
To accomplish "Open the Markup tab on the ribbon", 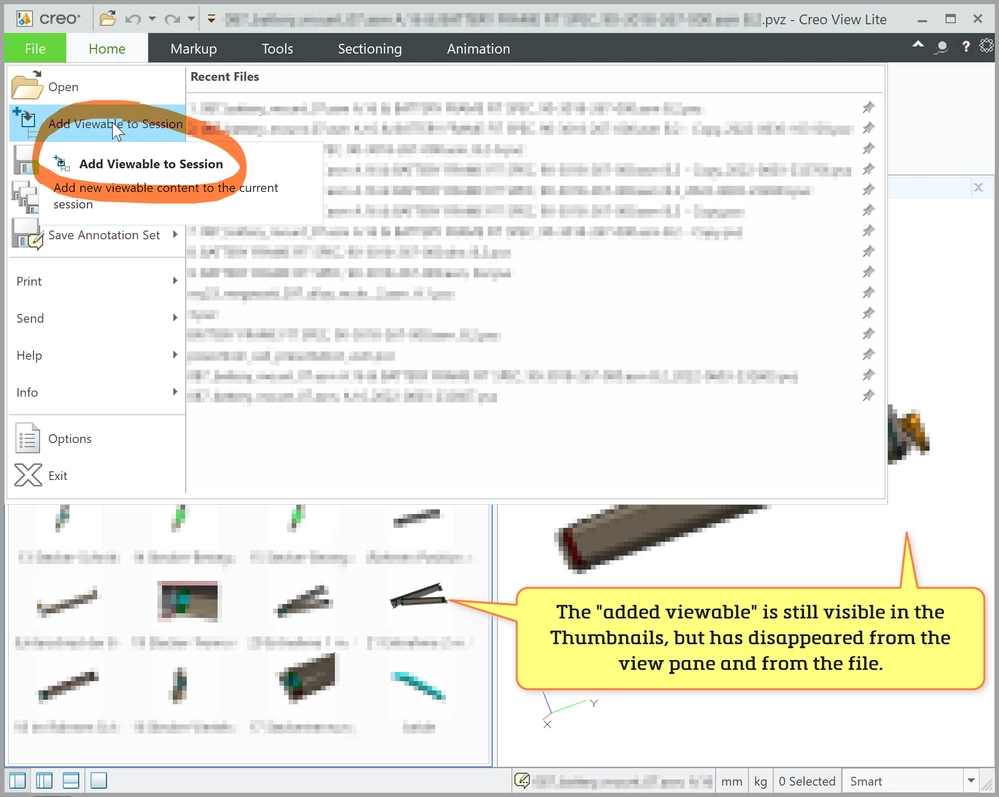I will pos(193,48).
